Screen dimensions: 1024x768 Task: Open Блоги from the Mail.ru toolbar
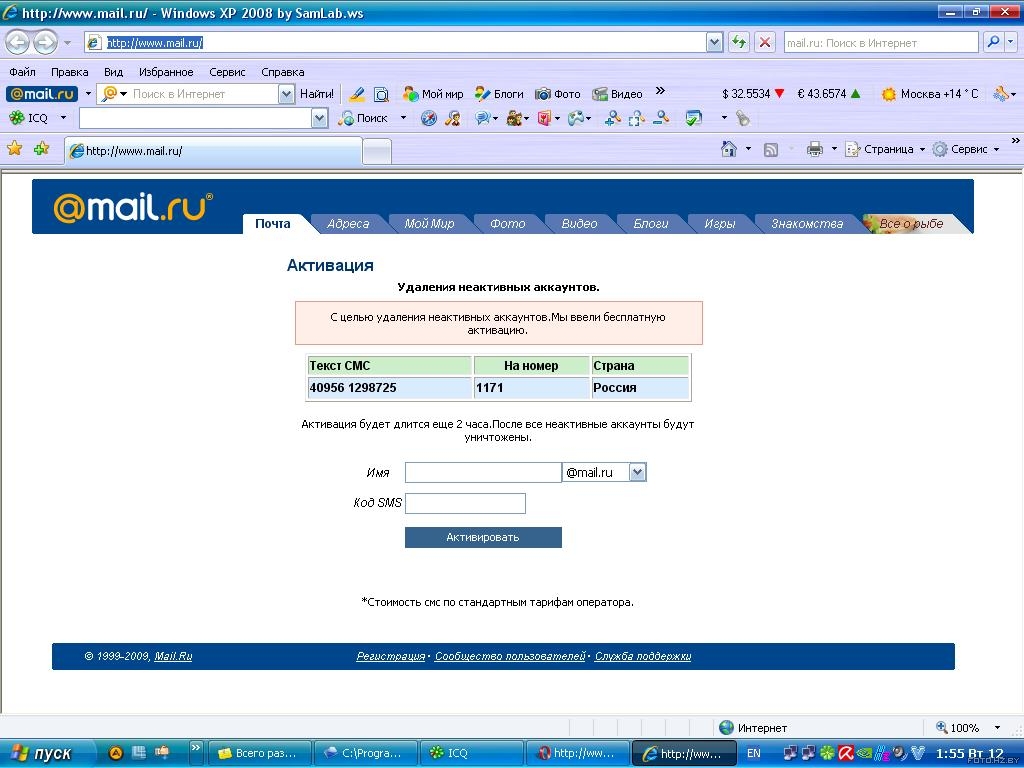[x=499, y=94]
